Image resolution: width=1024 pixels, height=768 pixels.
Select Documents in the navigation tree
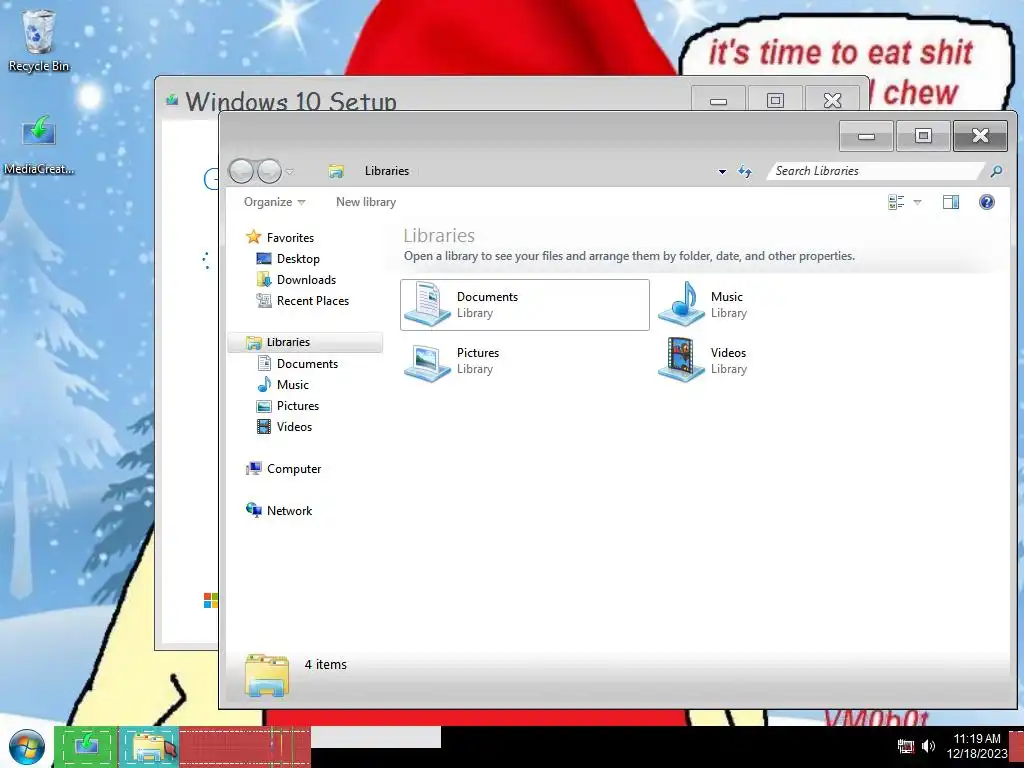tap(307, 364)
